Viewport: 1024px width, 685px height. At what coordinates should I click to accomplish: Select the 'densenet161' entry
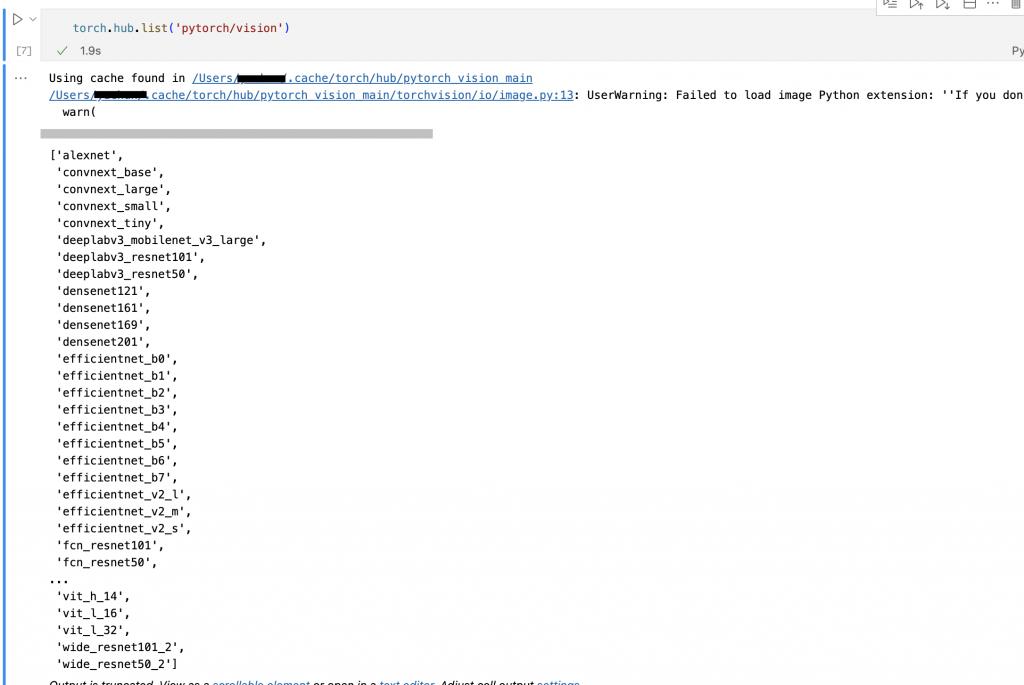click(103, 308)
